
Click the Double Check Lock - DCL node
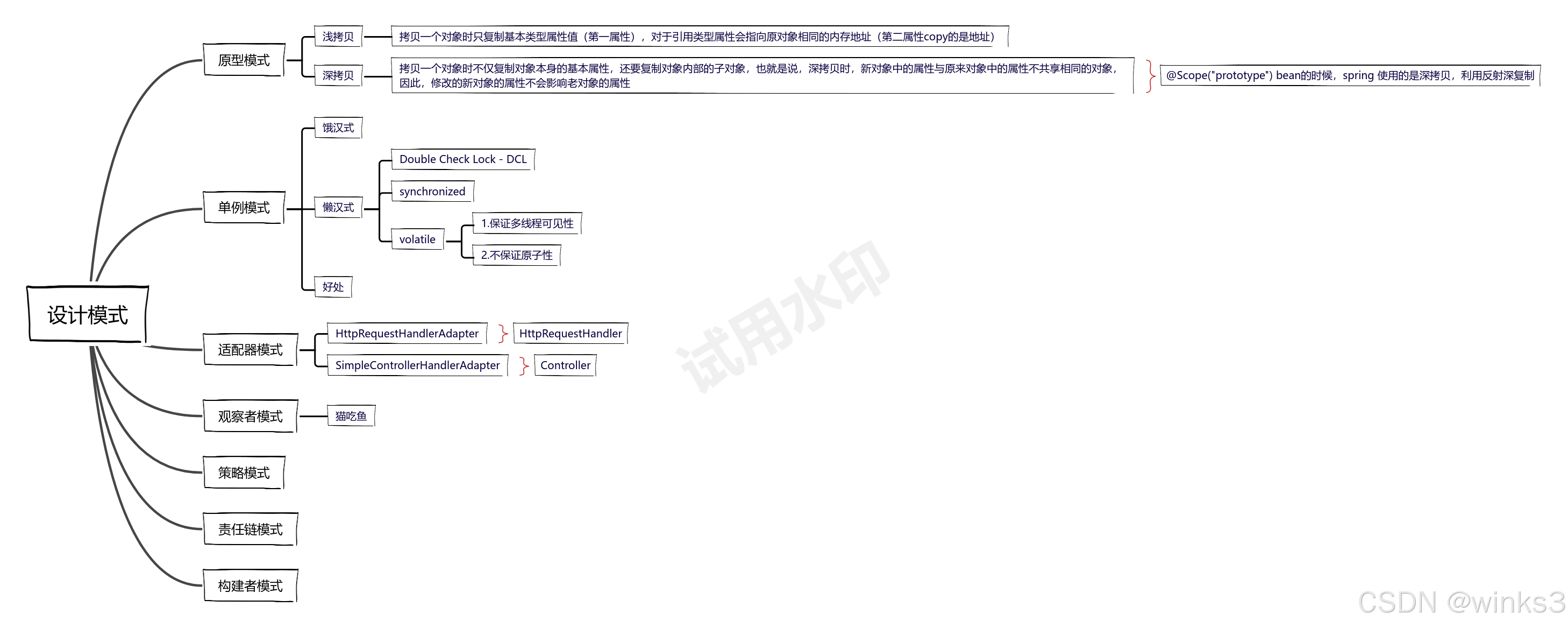(x=462, y=160)
